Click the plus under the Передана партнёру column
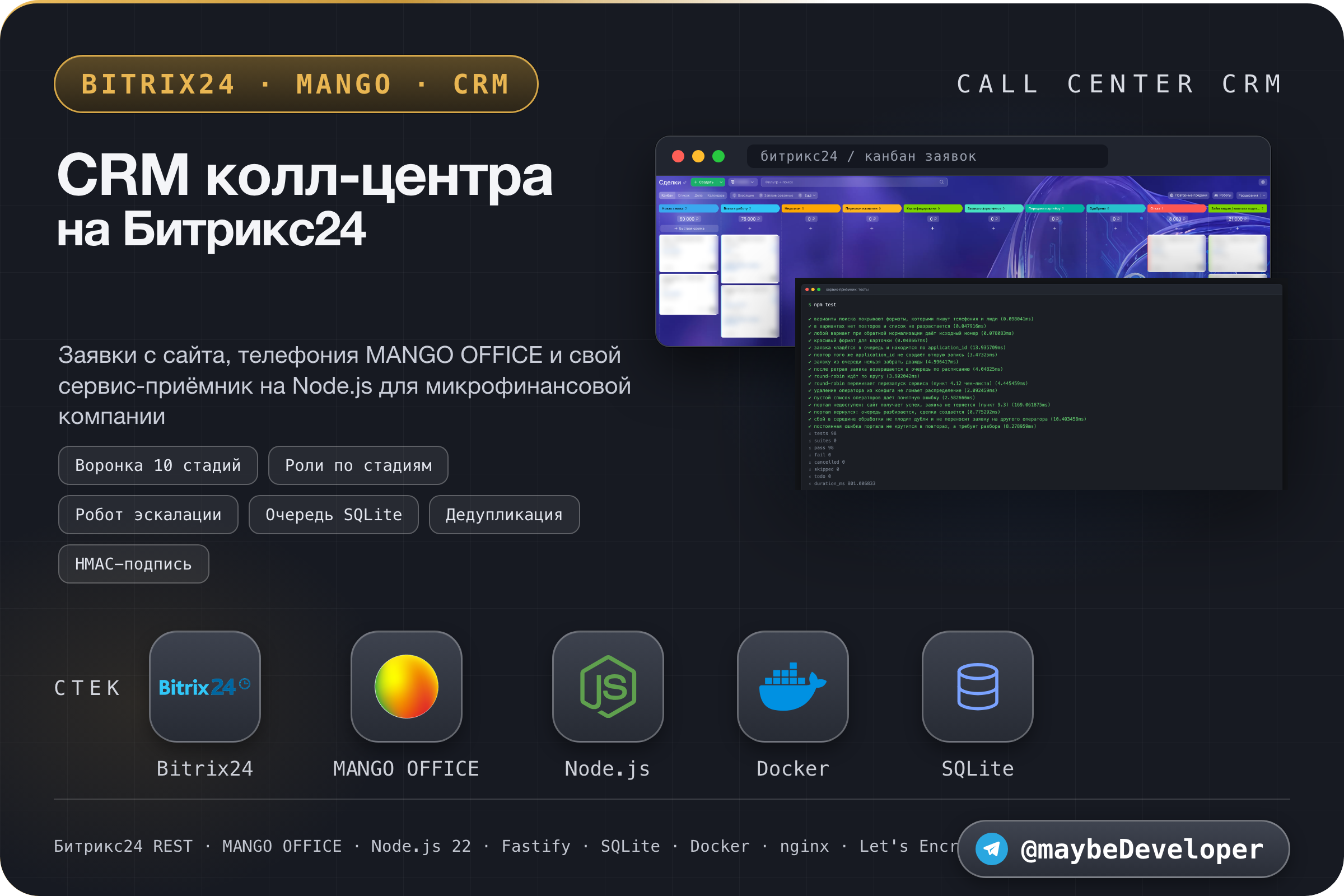The height and width of the screenshot is (896, 1344). [x=1055, y=228]
